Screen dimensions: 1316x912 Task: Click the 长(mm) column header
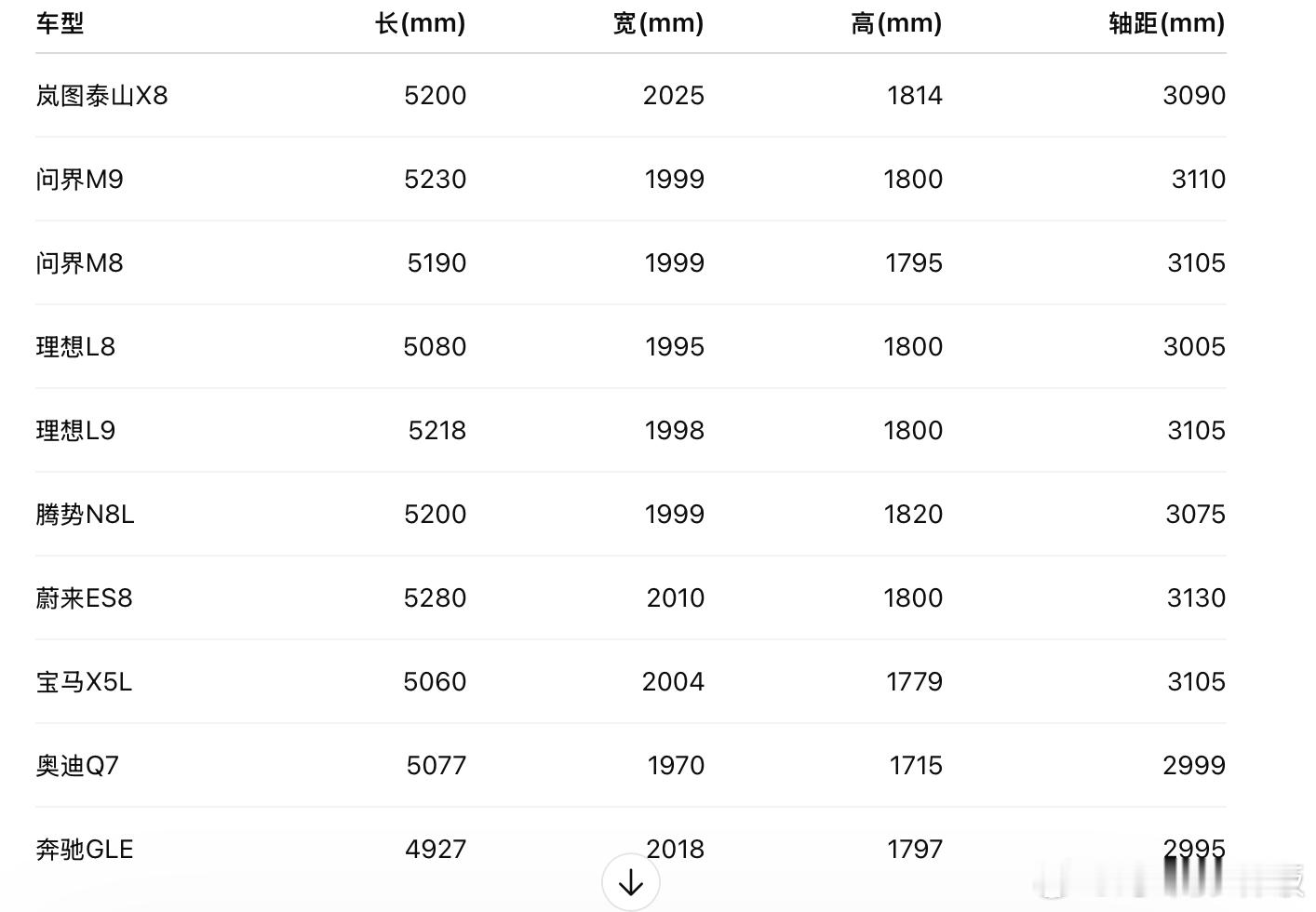click(x=420, y=23)
